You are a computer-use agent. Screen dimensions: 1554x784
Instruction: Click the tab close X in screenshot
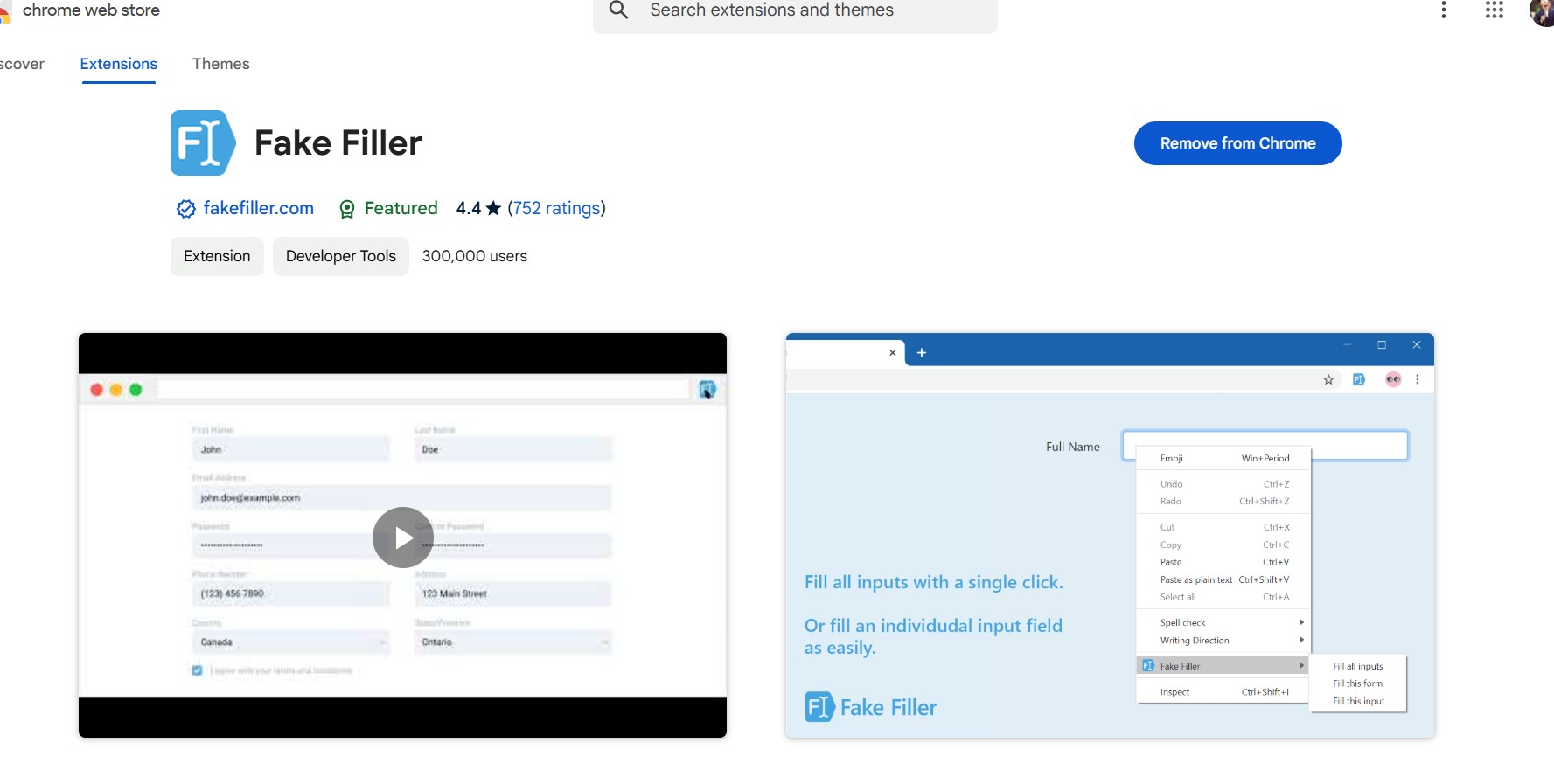click(x=893, y=353)
